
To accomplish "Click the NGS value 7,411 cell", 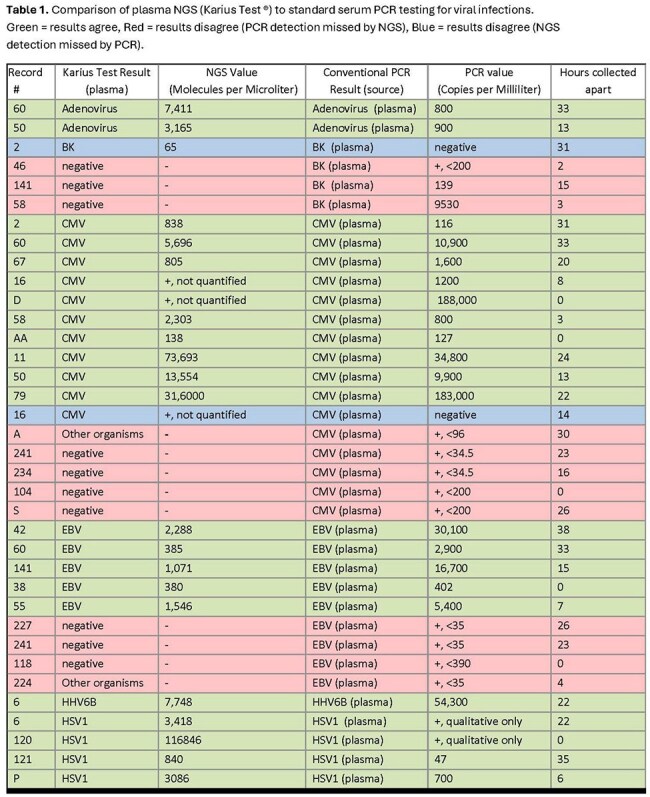I will point(232,109).
